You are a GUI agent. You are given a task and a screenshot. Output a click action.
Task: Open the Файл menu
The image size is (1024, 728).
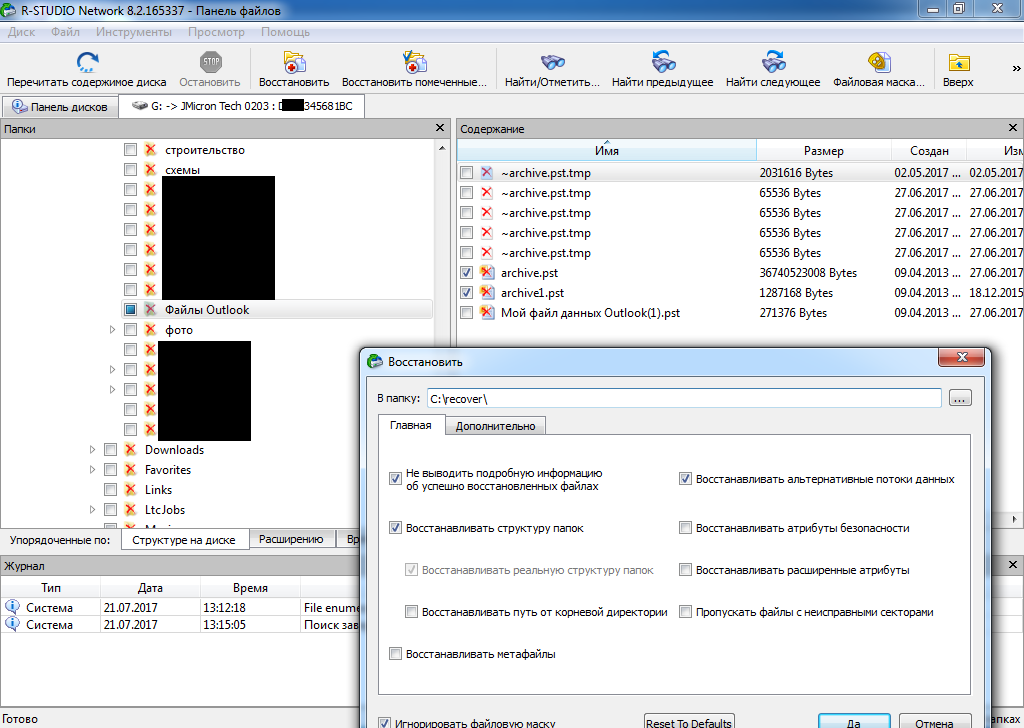coord(65,32)
